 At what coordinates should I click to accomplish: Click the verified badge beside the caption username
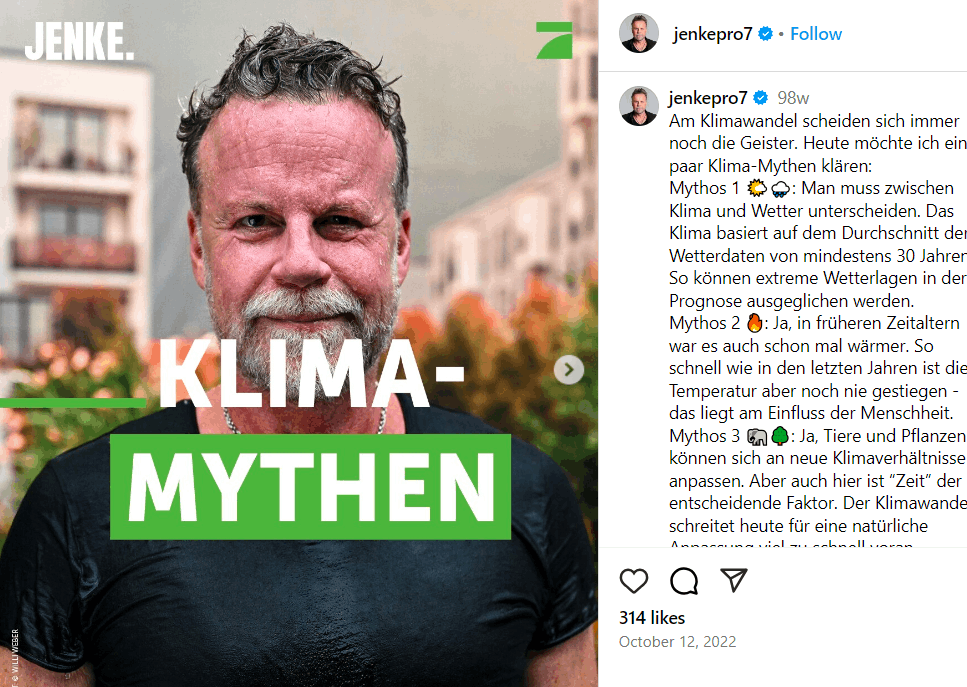pos(761,97)
